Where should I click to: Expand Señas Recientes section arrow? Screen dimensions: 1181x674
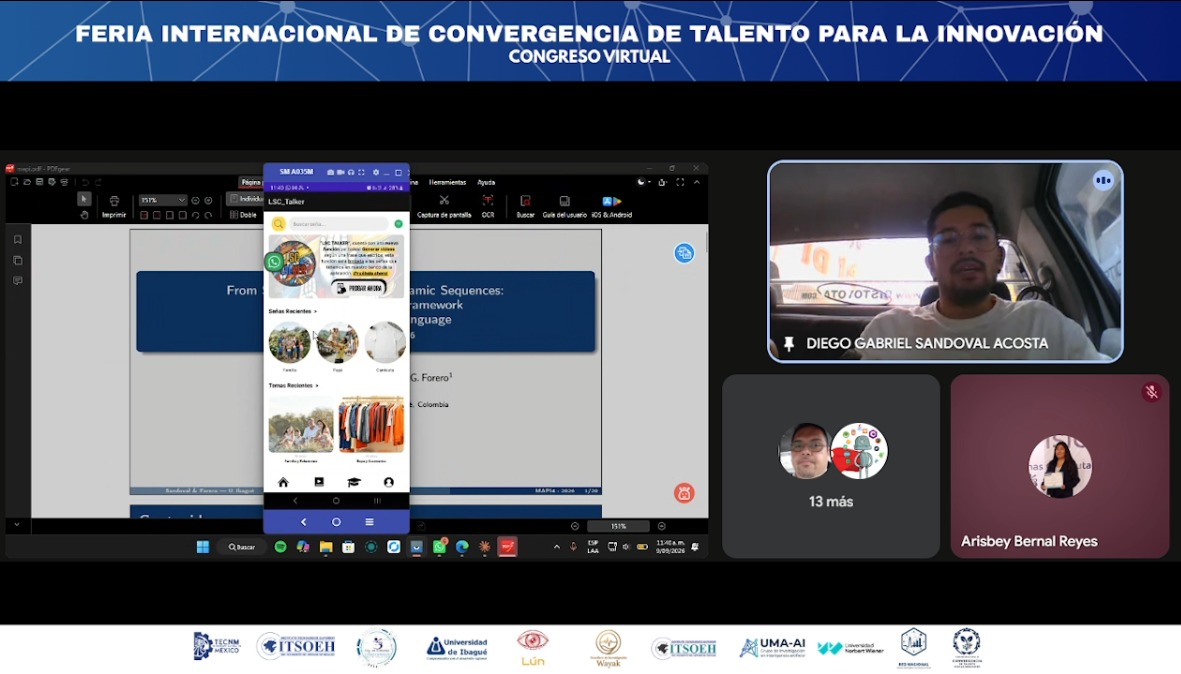[x=316, y=311]
